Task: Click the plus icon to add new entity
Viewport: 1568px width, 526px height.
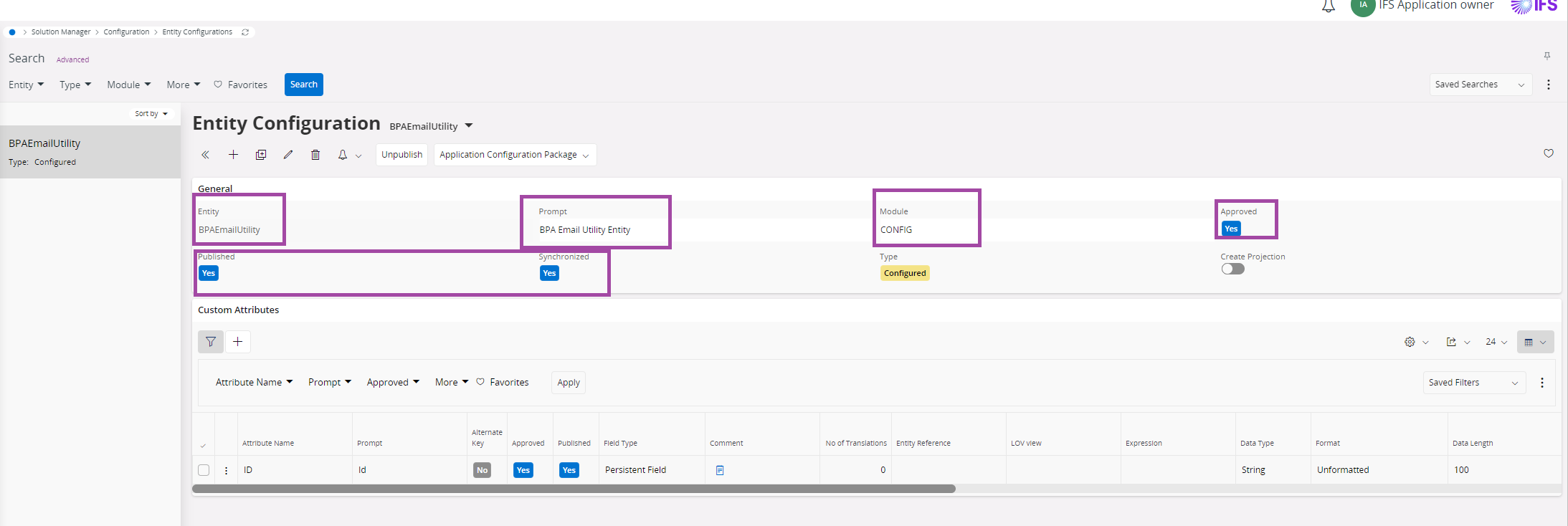Action: (x=234, y=155)
